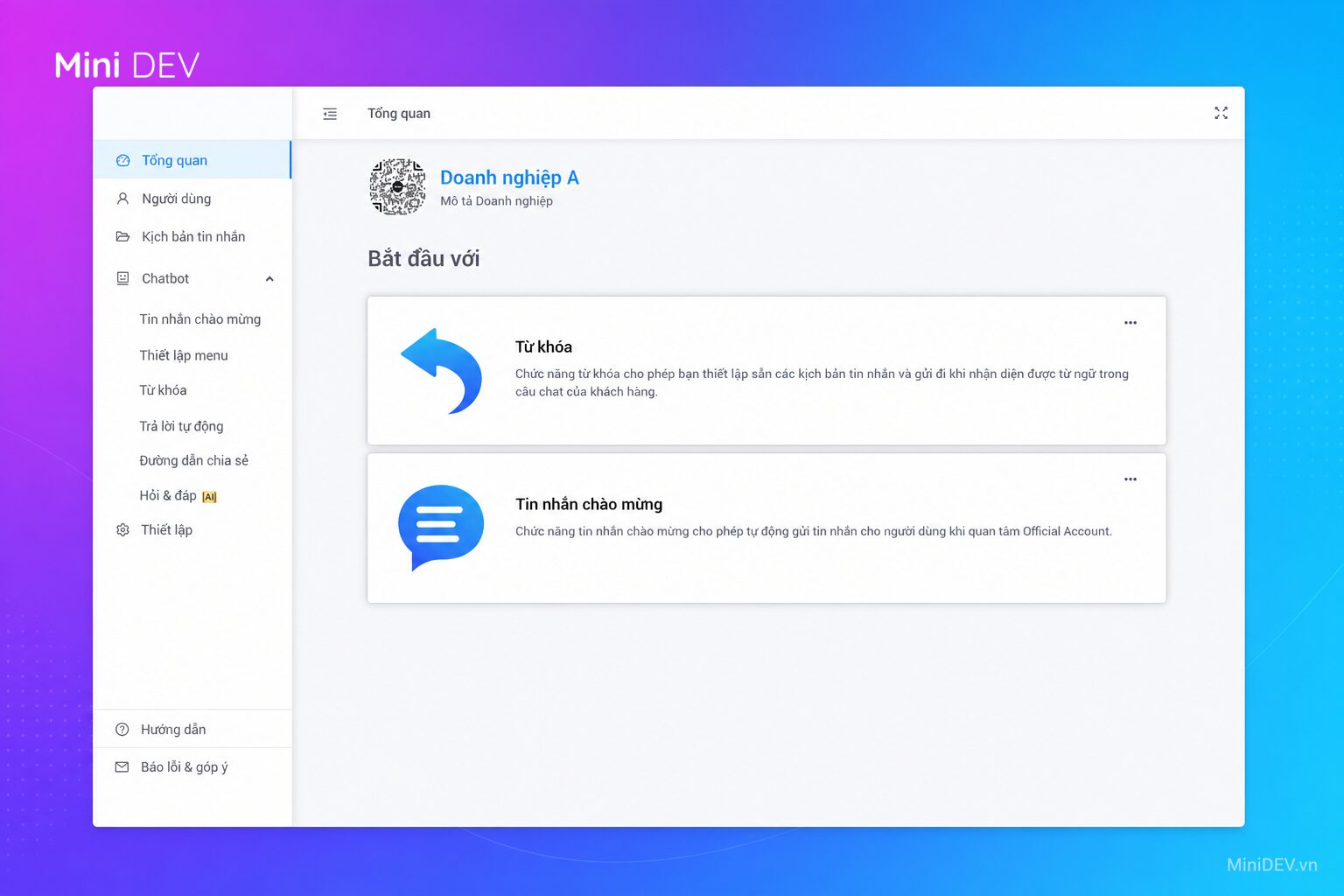Click the Người dùng person icon

coord(122,199)
